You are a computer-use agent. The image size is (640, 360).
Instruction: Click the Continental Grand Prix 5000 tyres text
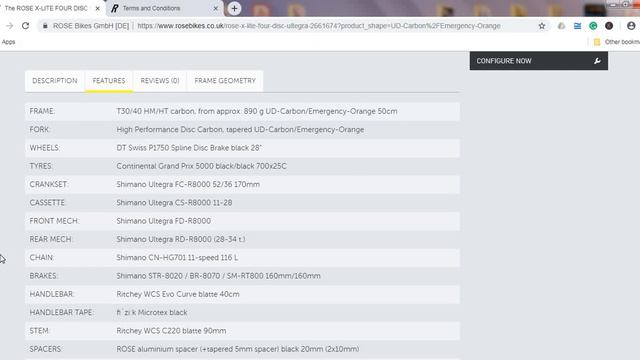click(x=201, y=166)
